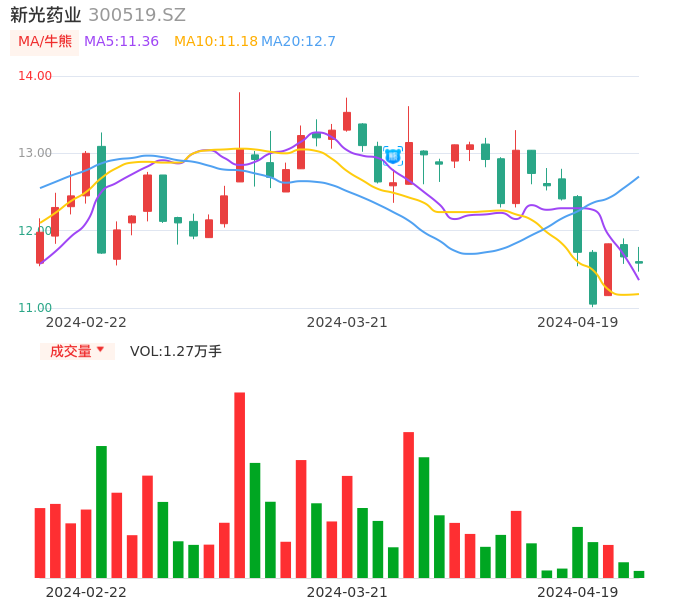This screenshot has height=606, width=686.
Task: Click the stock name 新光药业
Action: click(x=46, y=15)
